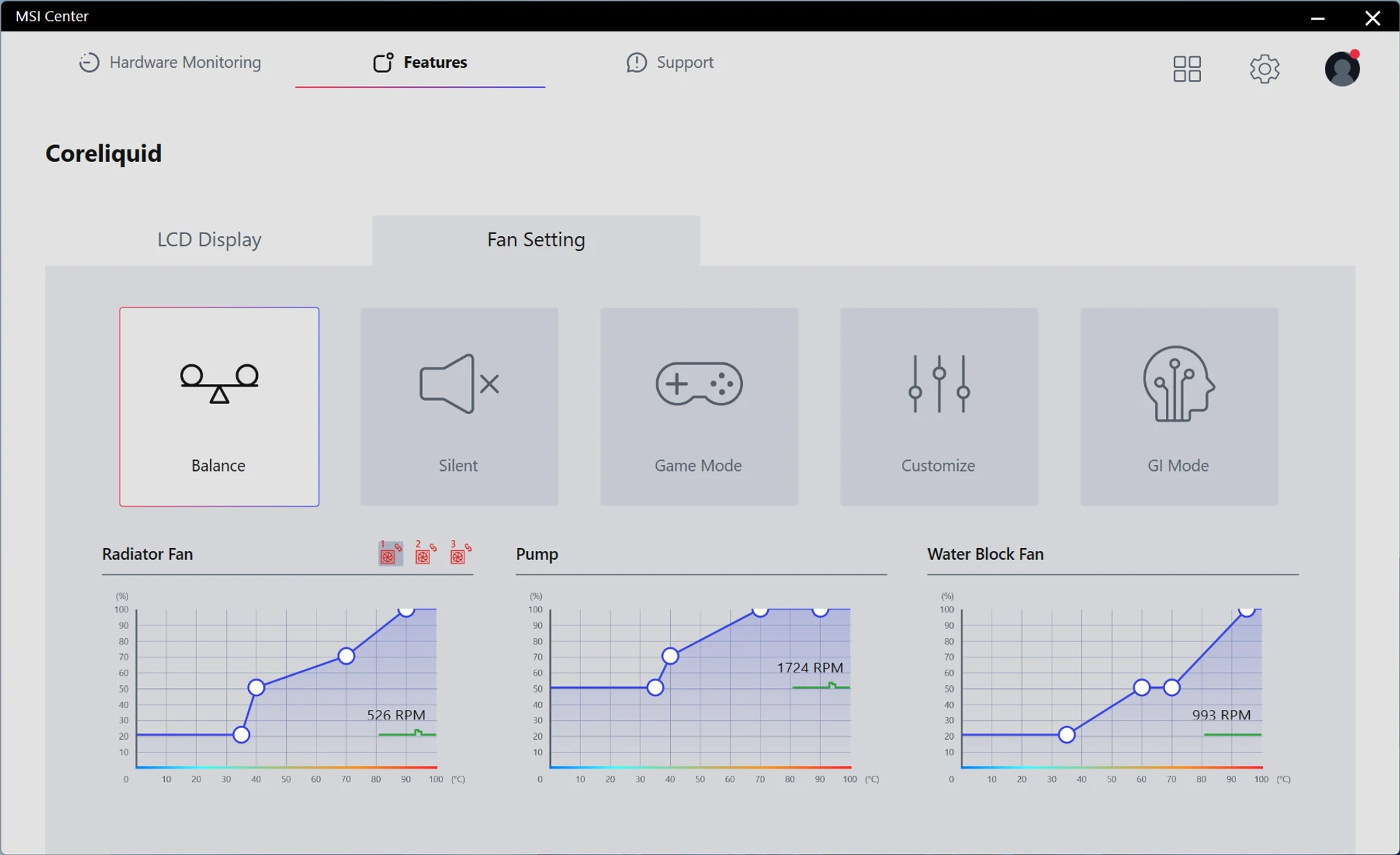Open settings gear icon
1400x855 pixels.
click(x=1264, y=69)
